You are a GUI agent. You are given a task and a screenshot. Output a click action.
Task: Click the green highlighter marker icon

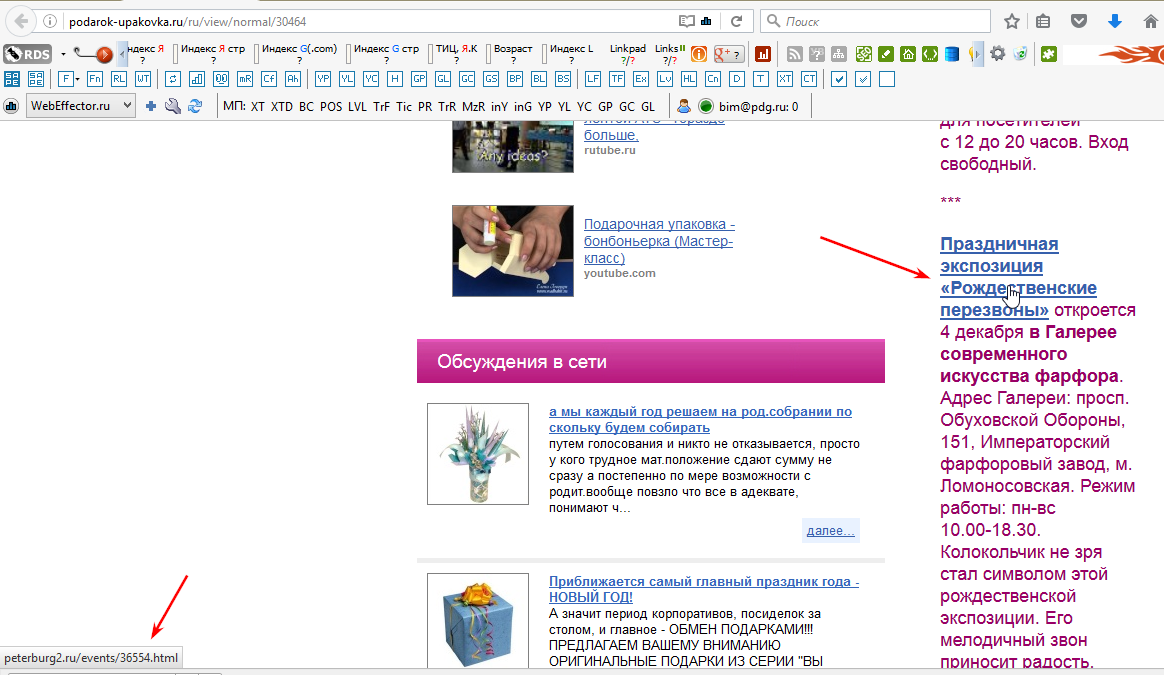click(886, 54)
